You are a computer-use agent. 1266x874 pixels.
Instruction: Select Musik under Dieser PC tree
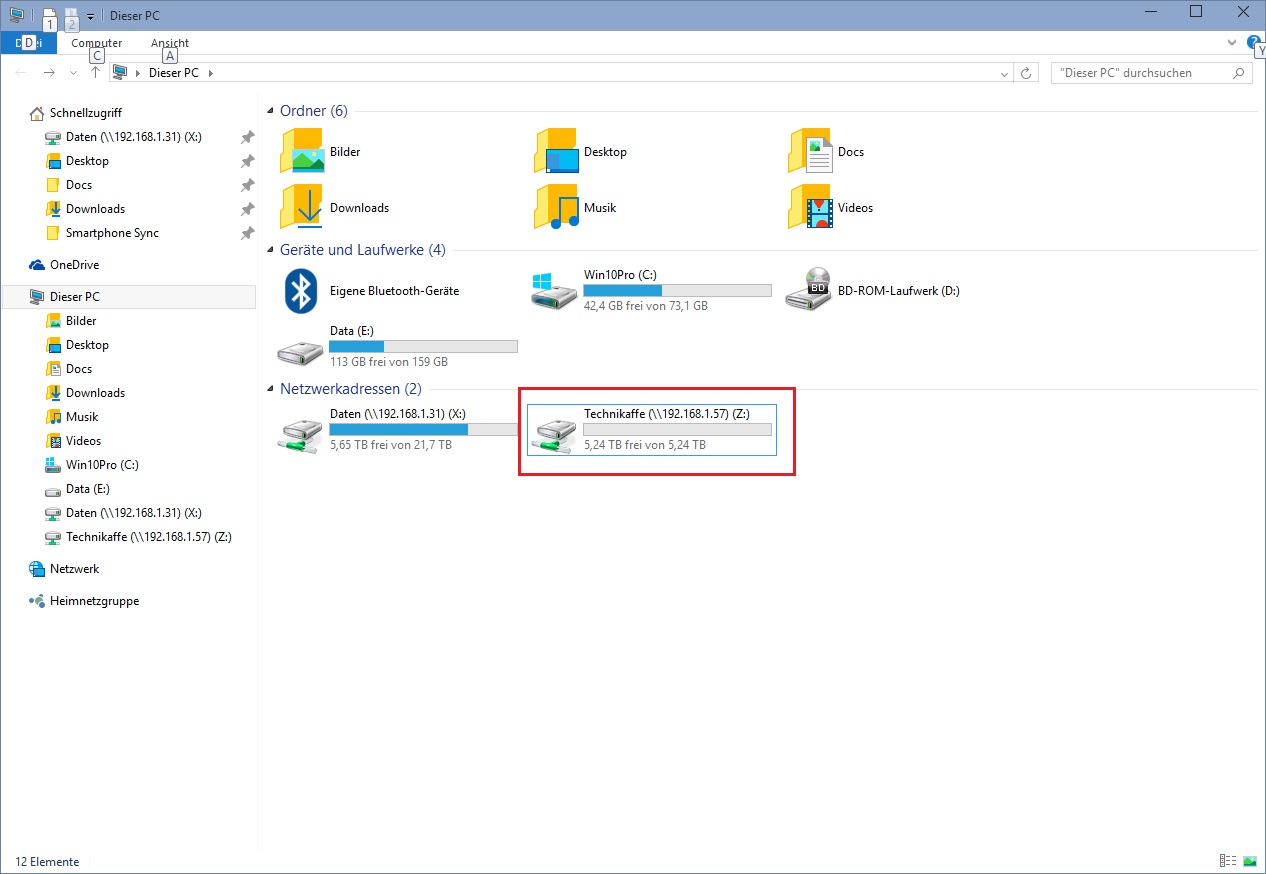81,417
